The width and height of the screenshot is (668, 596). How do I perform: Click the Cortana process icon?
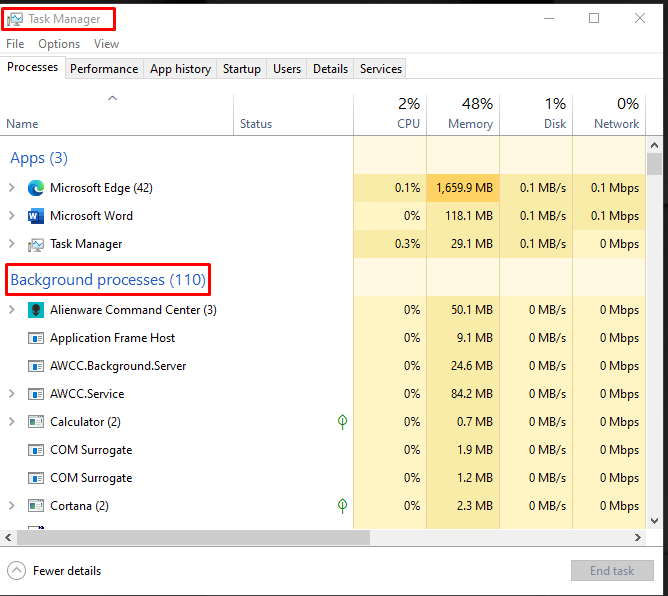coord(36,506)
